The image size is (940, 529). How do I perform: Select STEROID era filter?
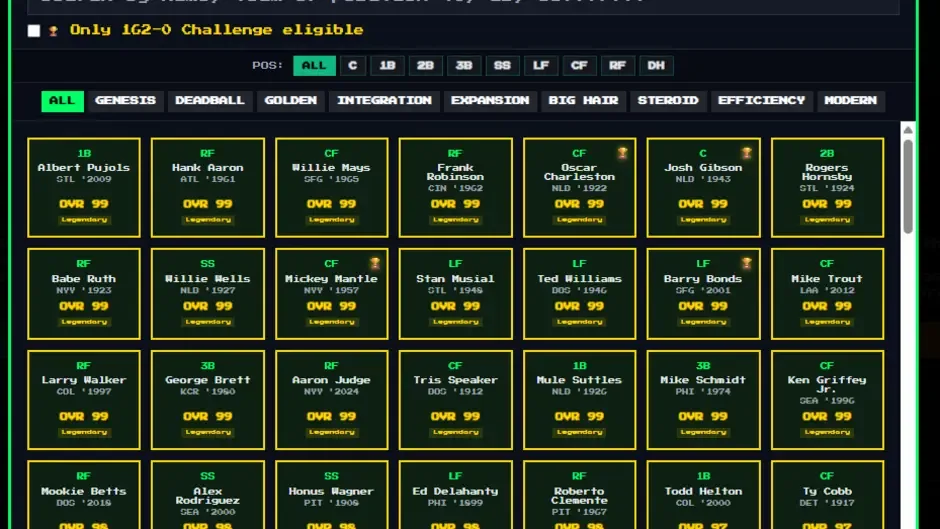[668, 101]
